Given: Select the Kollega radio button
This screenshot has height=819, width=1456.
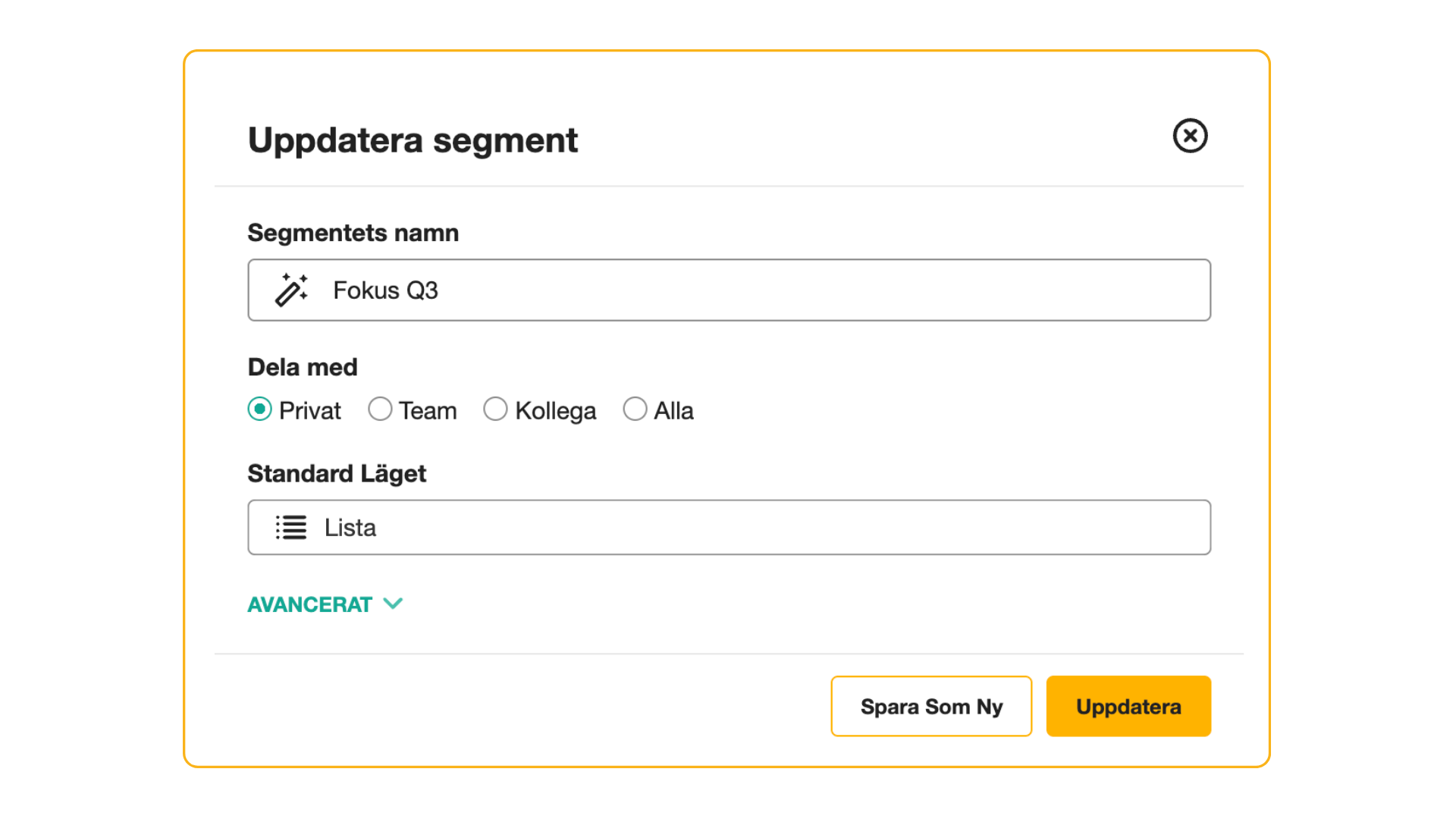Looking at the screenshot, I should (x=495, y=409).
